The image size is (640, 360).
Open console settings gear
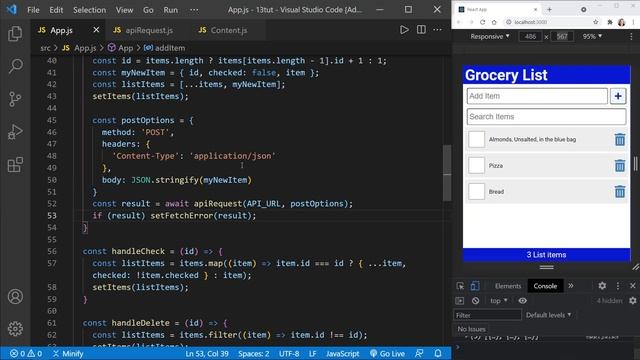[x=633, y=301]
